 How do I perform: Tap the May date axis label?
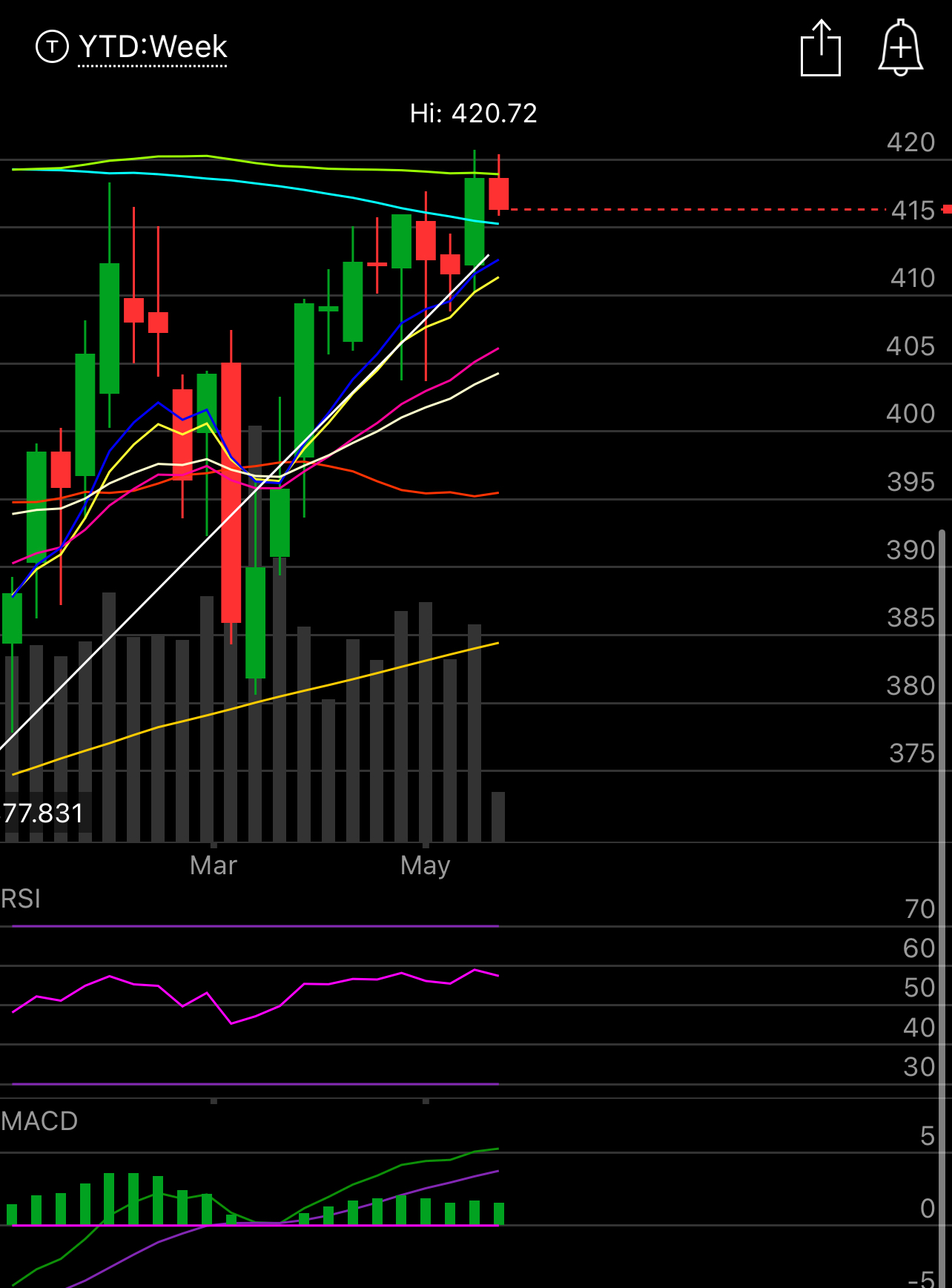(x=426, y=865)
